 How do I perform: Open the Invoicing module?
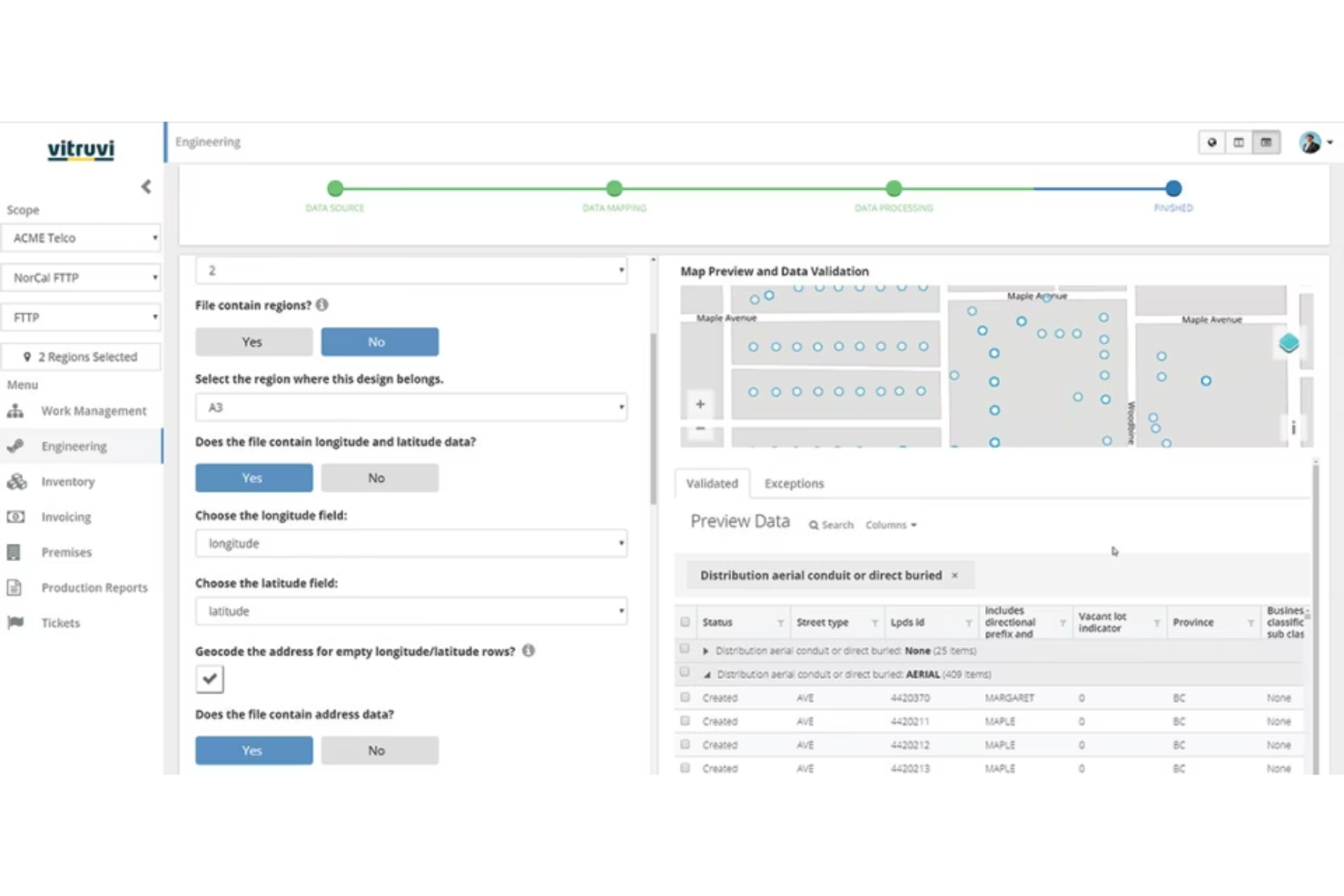65,517
